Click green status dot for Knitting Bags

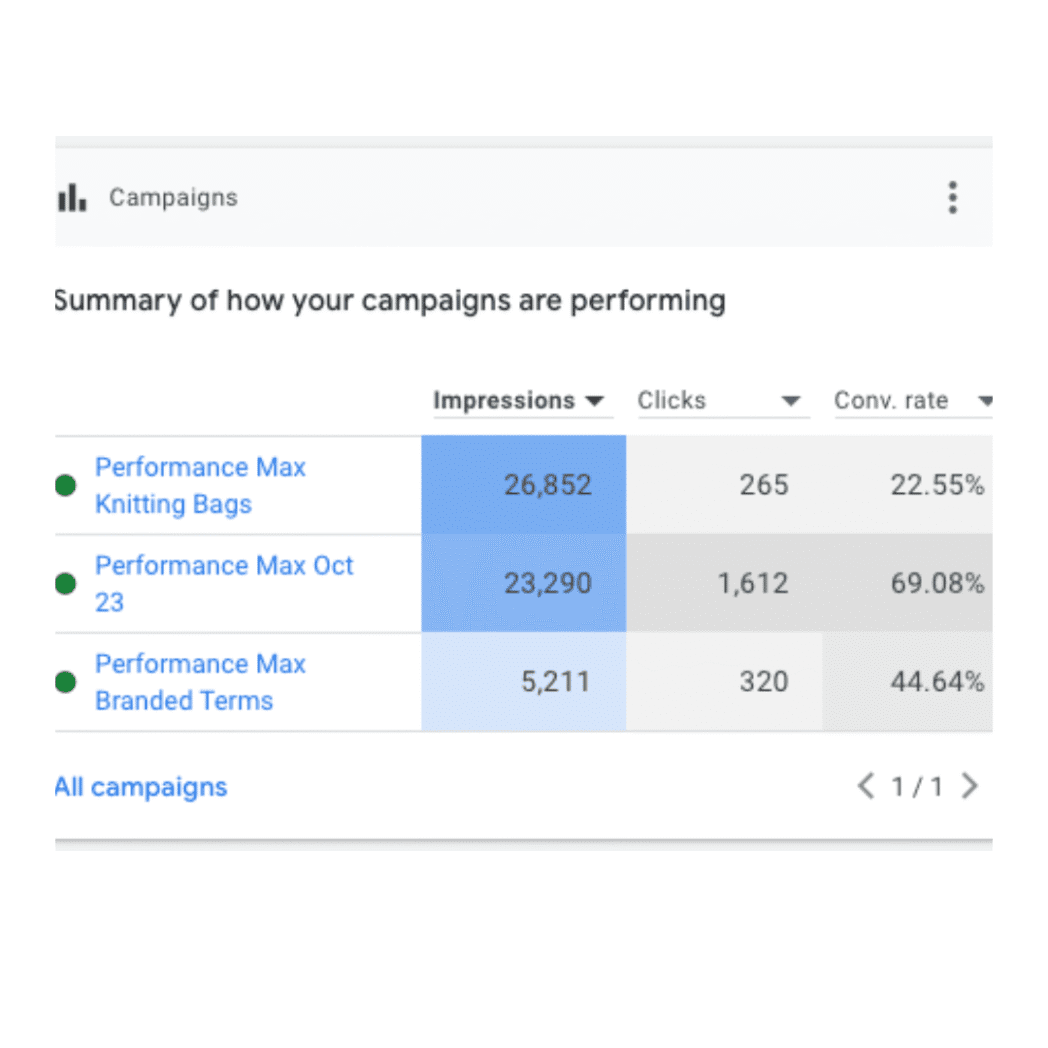66,486
